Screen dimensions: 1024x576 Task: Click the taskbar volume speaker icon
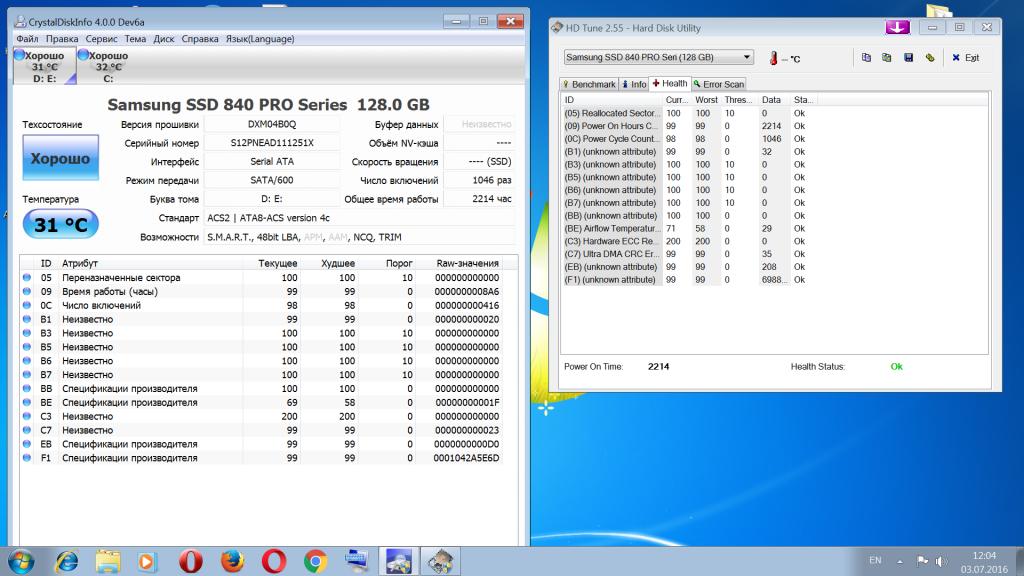click(x=942, y=561)
